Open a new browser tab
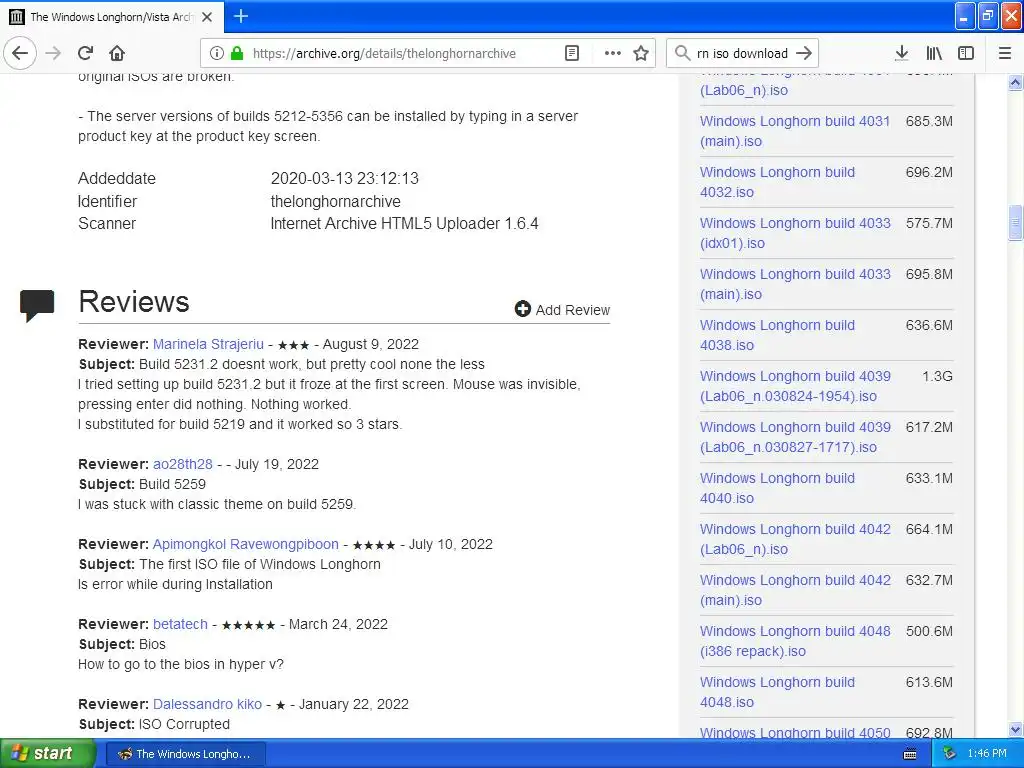This screenshot has width=1024, height=768. tap(241, 16)
